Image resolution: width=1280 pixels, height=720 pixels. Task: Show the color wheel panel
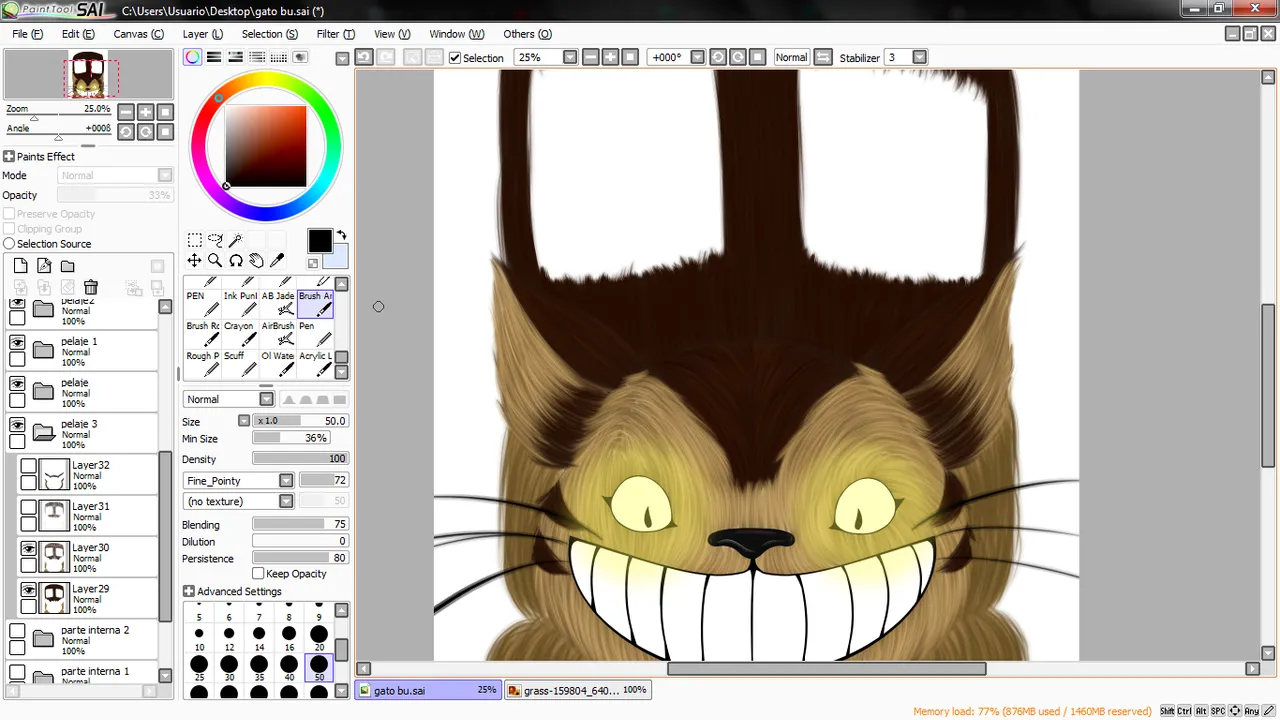click(192, 57)
